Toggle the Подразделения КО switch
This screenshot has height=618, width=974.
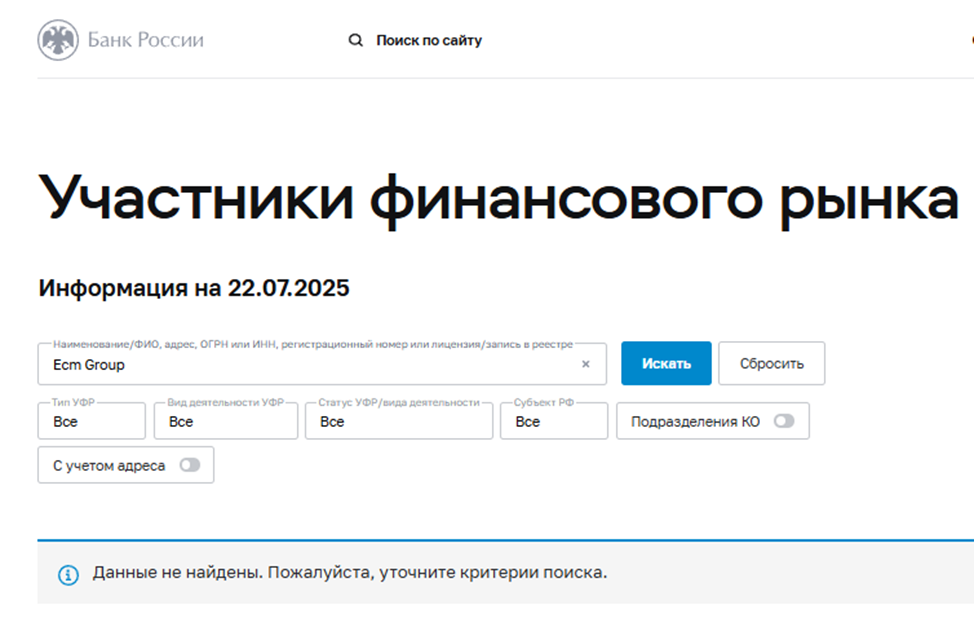(x=784, y=421)
